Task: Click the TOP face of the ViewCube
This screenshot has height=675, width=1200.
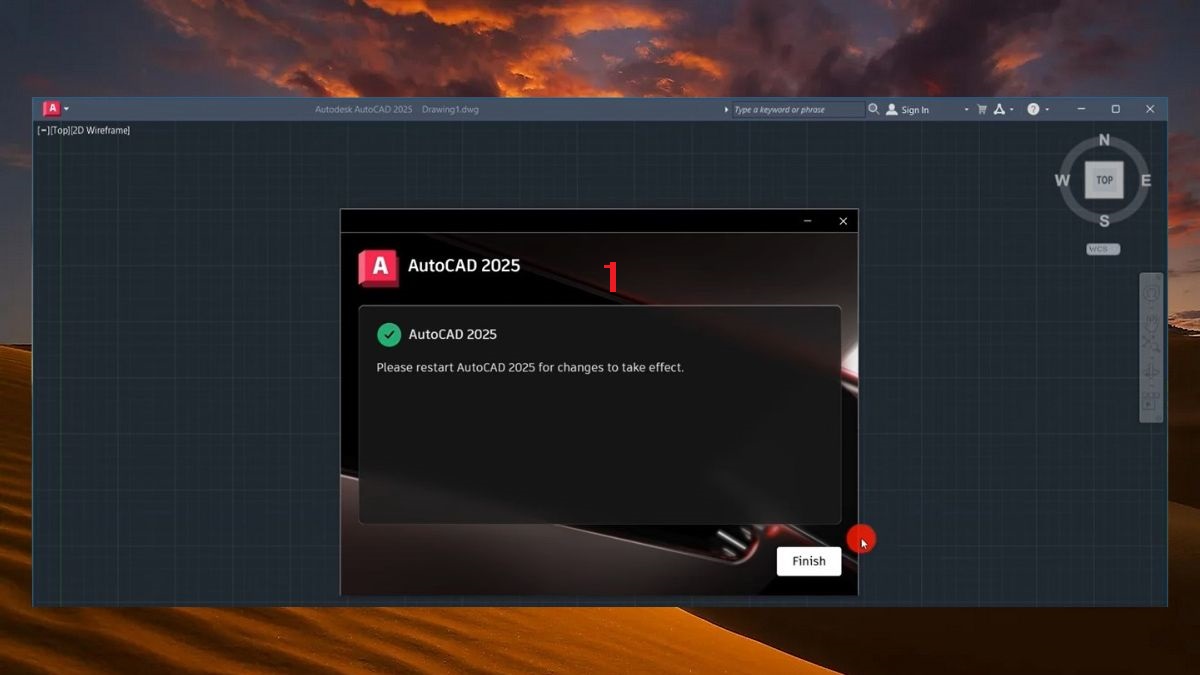Action: pos(1104,180)
